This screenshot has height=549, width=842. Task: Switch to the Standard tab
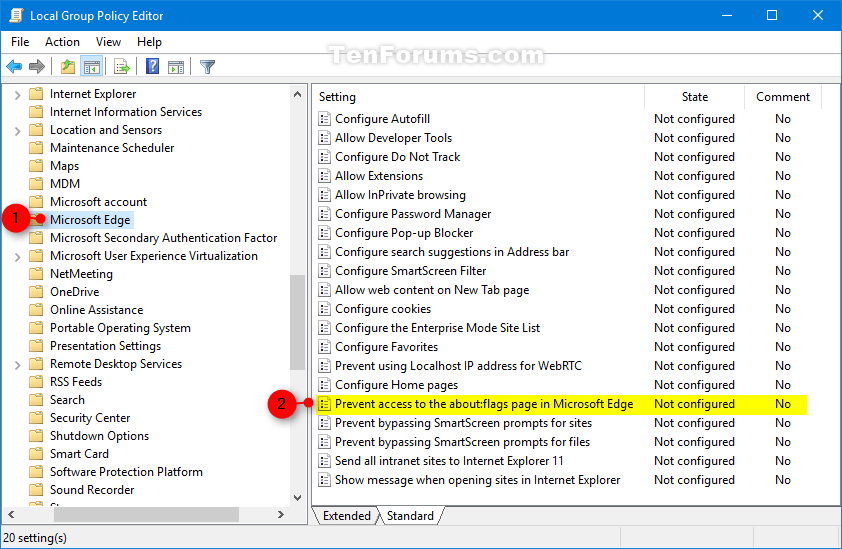(410, 516)
